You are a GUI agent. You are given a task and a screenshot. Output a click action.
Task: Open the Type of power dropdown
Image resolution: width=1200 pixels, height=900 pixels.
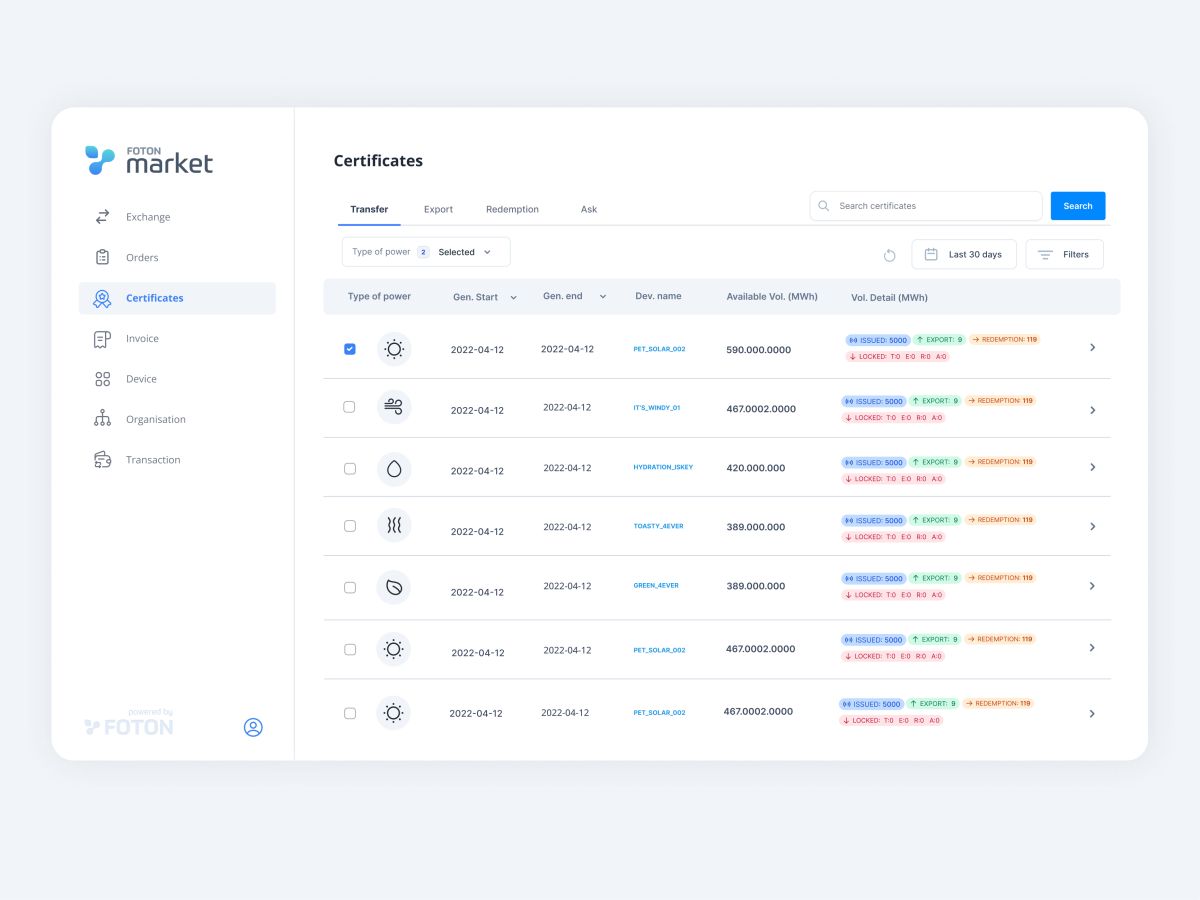(426, 252)
